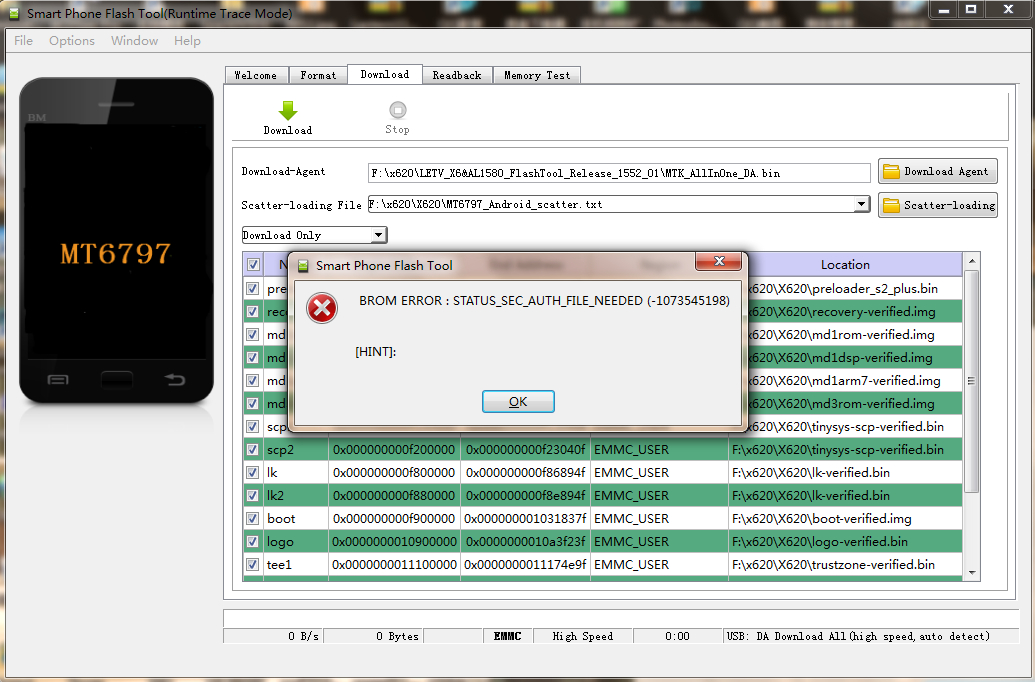Click trustzone-verified.bin location cell
Screen dimensions: 1035x682
(846, 564)
